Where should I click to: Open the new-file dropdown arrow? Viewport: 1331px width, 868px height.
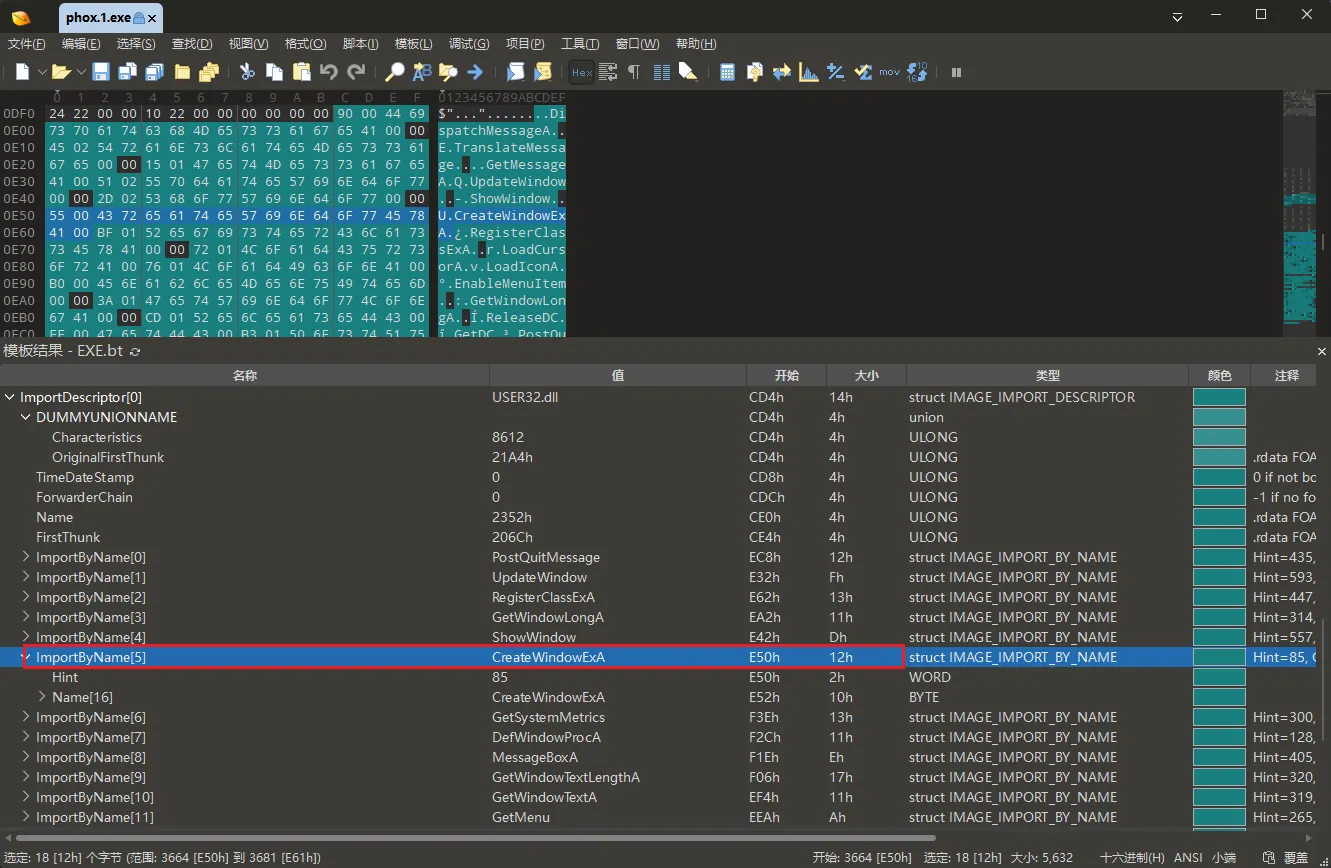42,72
